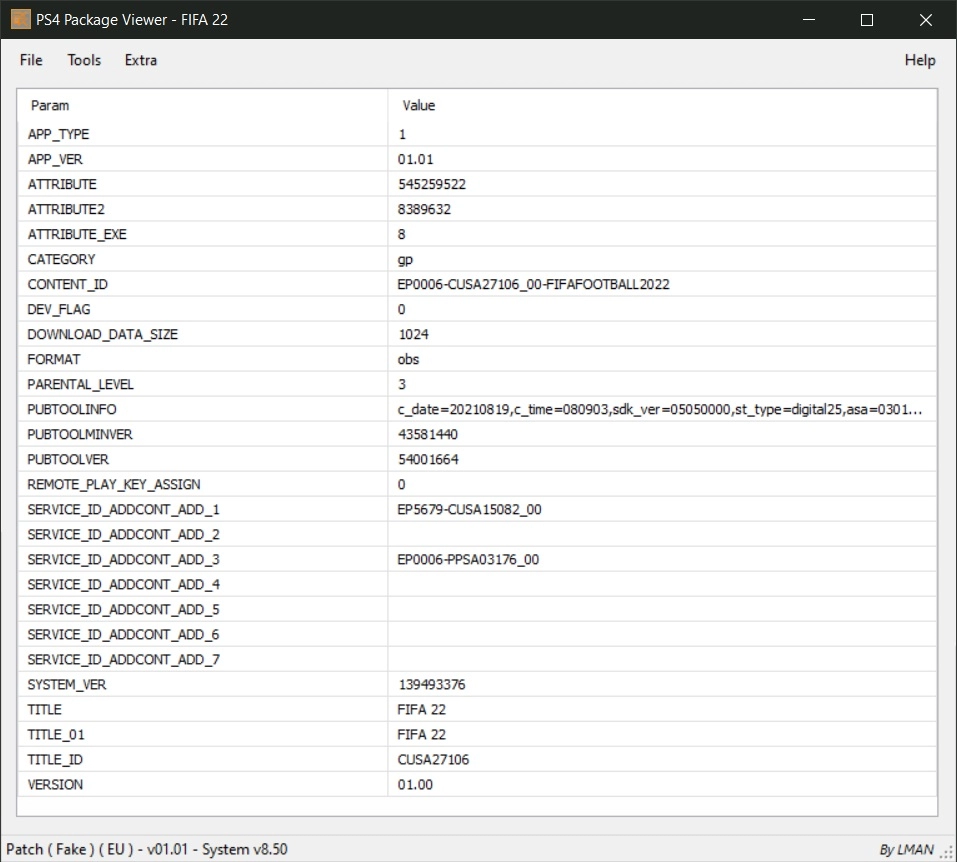Image resolution: width=957 pixels, height=862 pixels.
Task: Select the PUBTOOLINFO value cell
Action: pos(659,409)
